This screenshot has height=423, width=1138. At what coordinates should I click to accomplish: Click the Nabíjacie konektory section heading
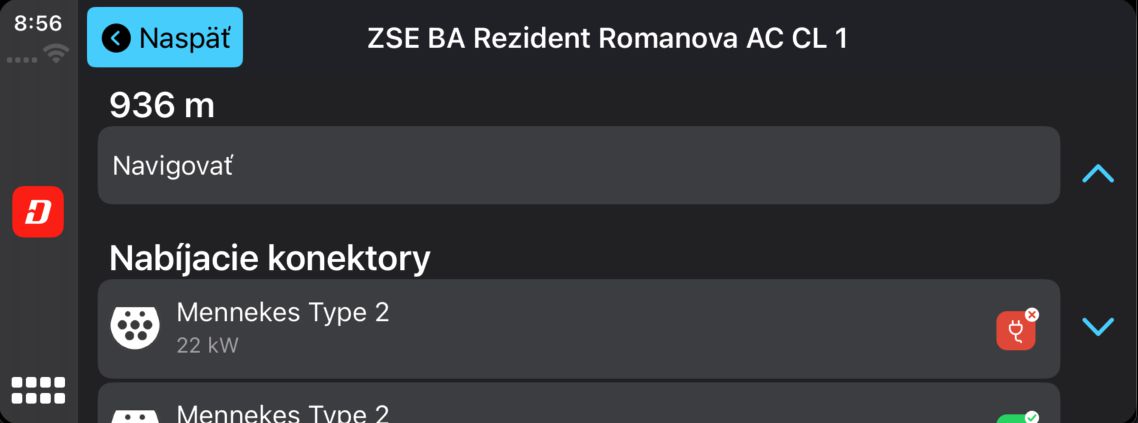[270, 258]
